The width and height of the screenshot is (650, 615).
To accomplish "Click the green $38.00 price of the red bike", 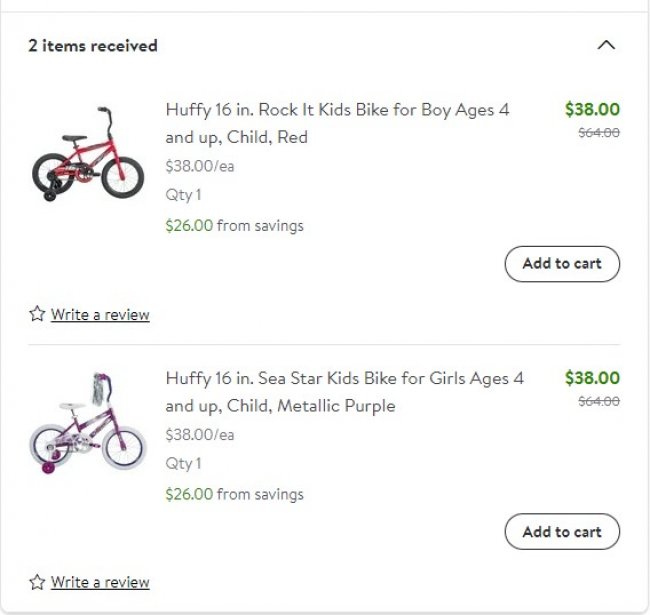I will pos(592,110).
